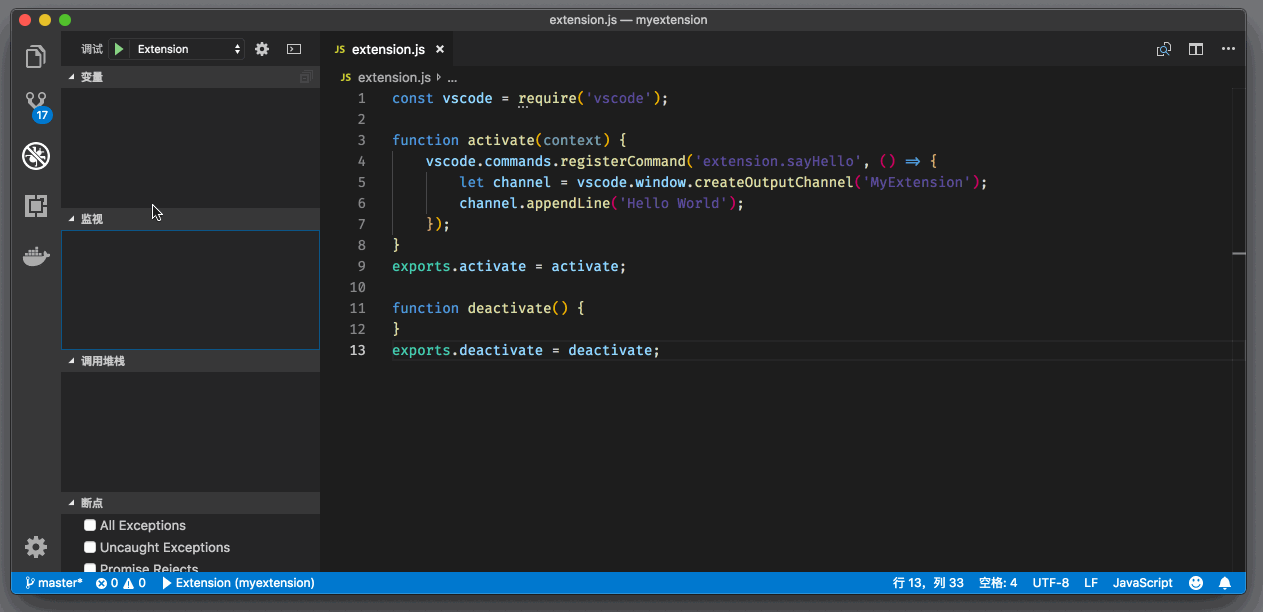Open launch.json with debug gear icon
Screen dimensions: 1263x612
coord(262,49)
